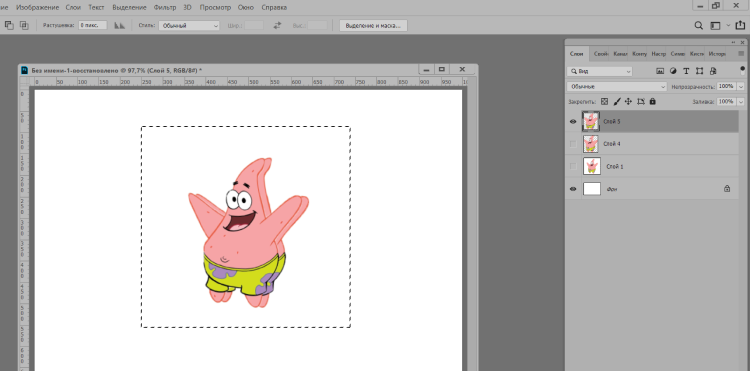Viewport: 750px width, 371px height.
Task: Open the Слои menu
Action: click(73, 8)
